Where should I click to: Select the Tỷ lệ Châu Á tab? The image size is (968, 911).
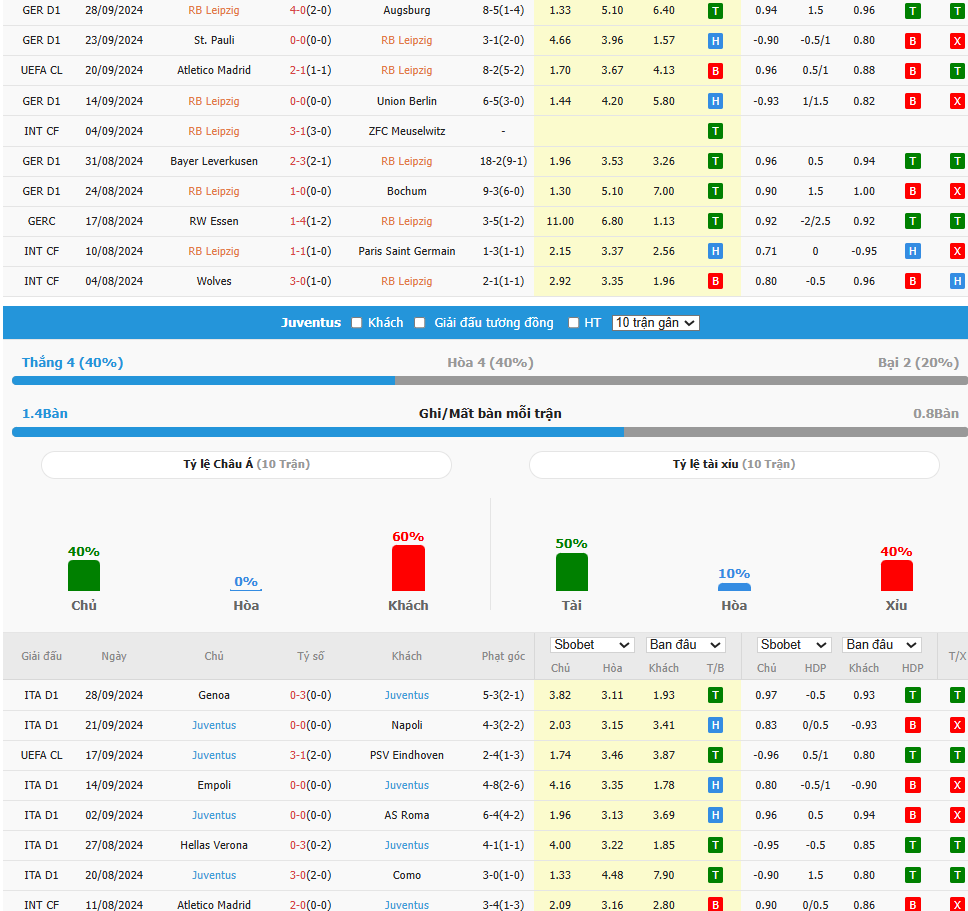pos(246,465)
